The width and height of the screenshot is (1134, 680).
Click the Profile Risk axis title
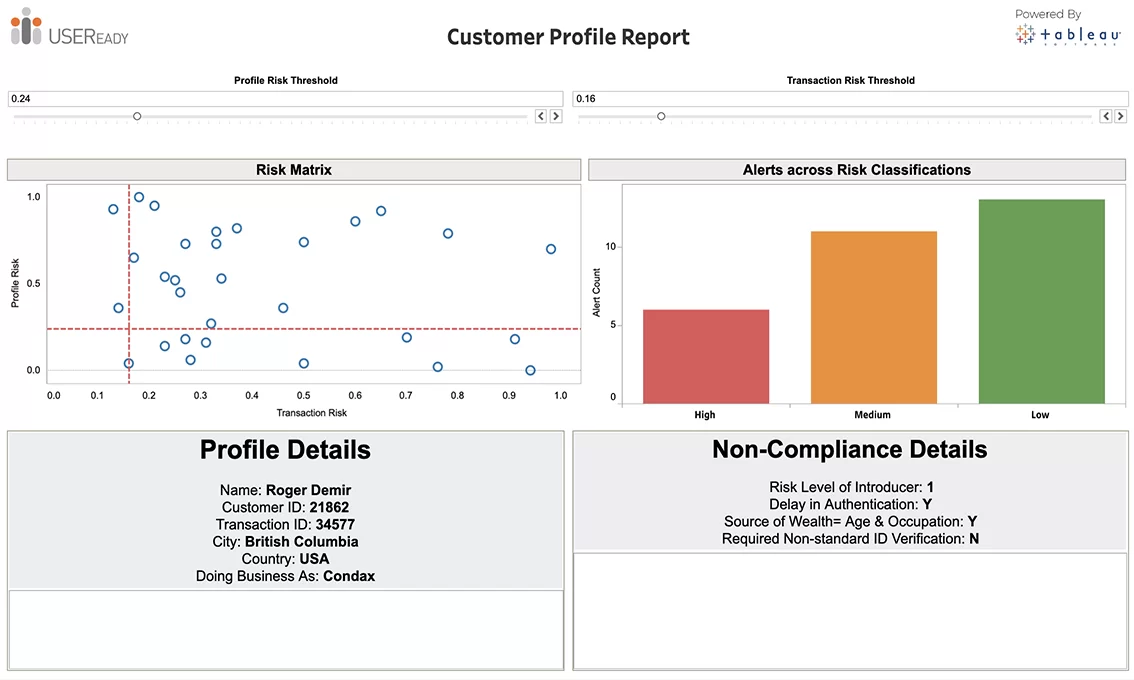point(15,284)
